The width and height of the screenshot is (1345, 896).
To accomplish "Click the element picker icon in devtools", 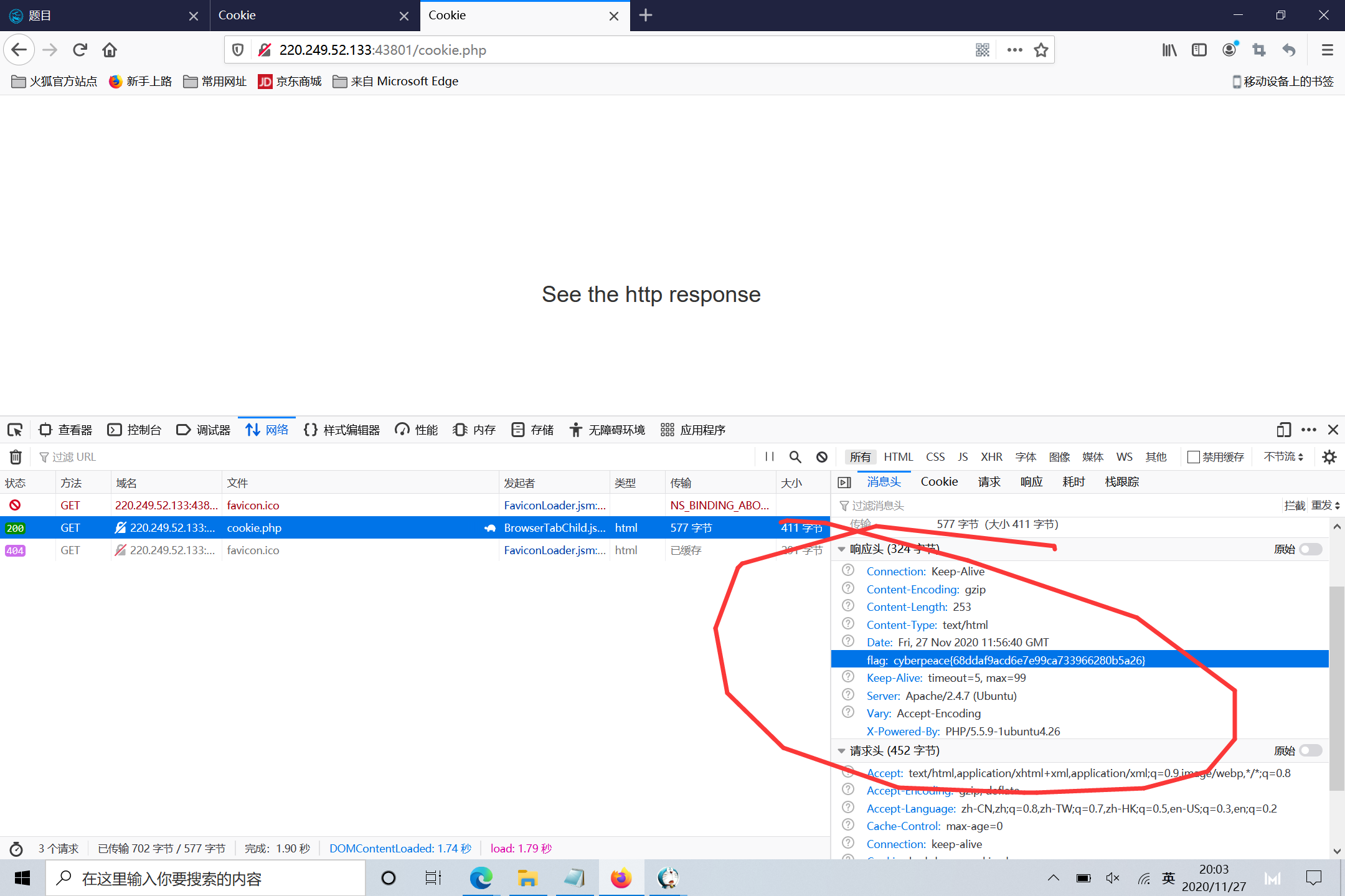I will 15,430.
